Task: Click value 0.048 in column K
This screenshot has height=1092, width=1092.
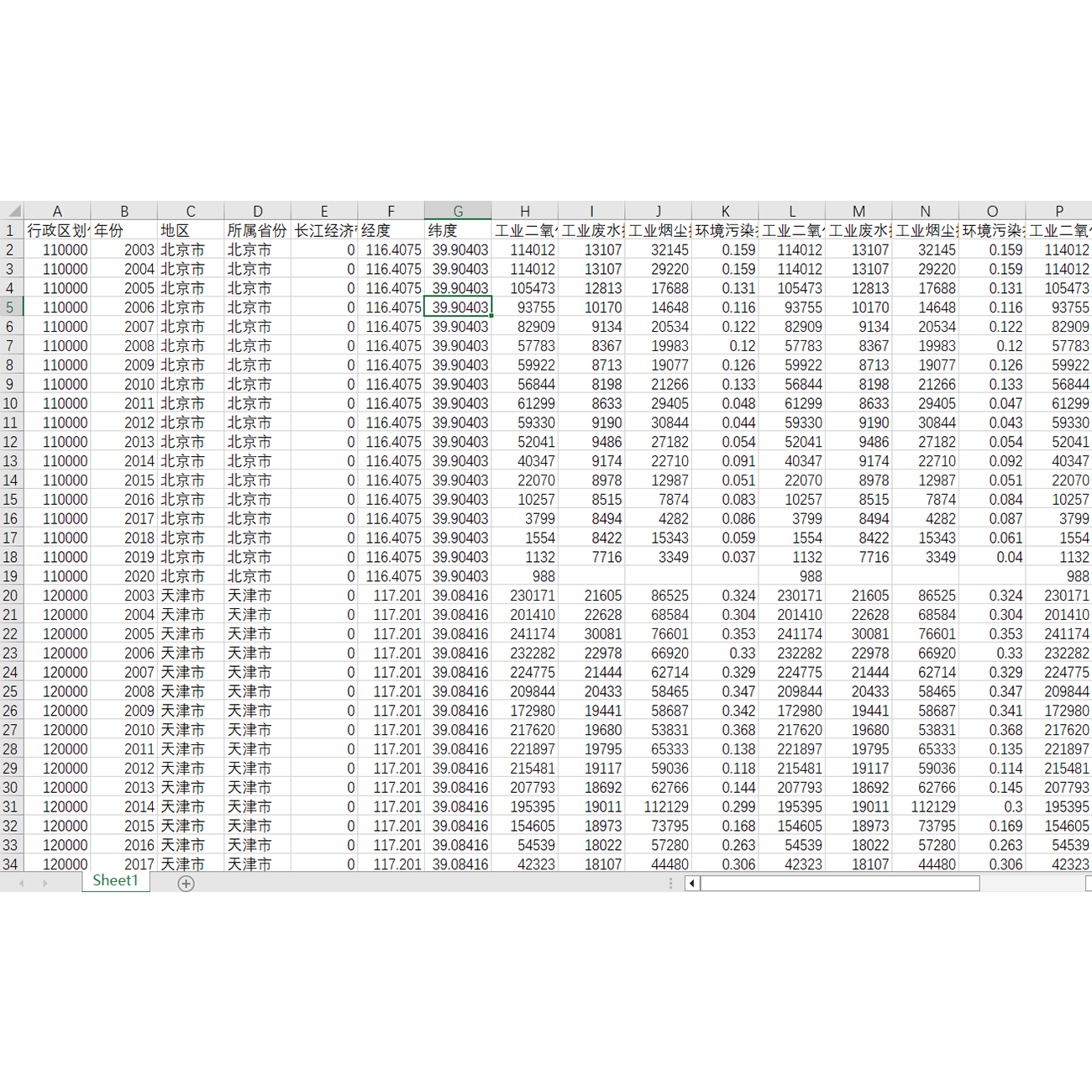Action: tap(725, 403)
